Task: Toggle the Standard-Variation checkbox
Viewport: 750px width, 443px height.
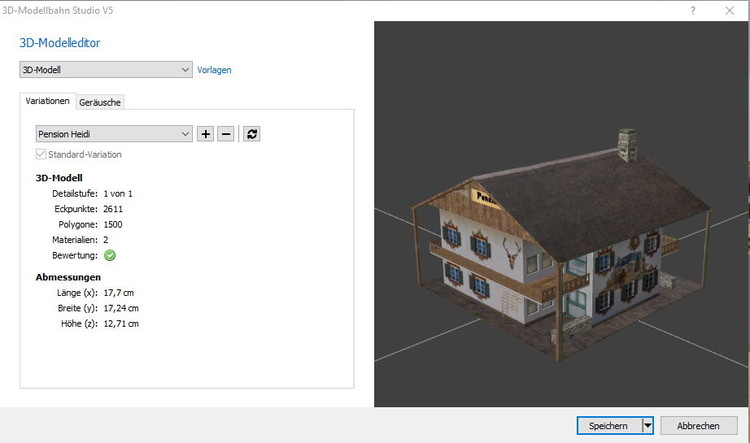Action: click(x=41, y=155)
